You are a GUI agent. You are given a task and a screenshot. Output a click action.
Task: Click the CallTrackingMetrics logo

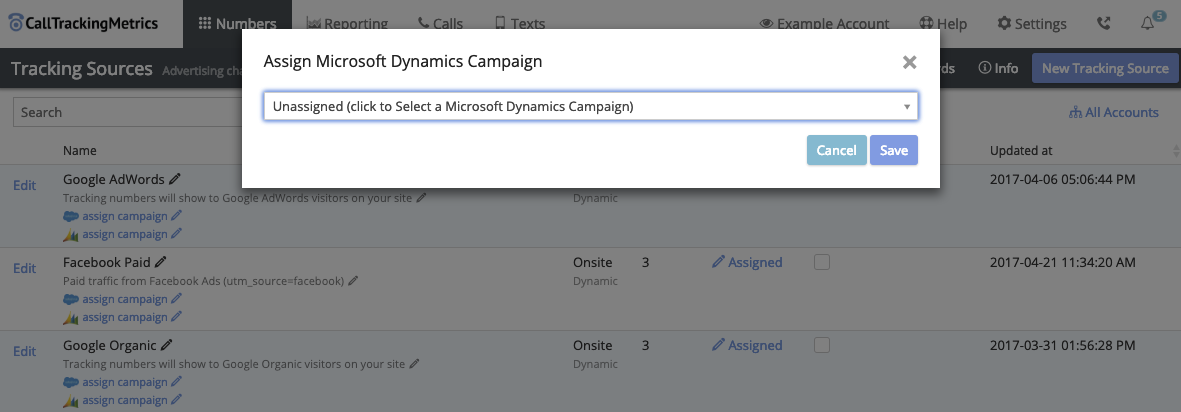[x=83, y=24]
